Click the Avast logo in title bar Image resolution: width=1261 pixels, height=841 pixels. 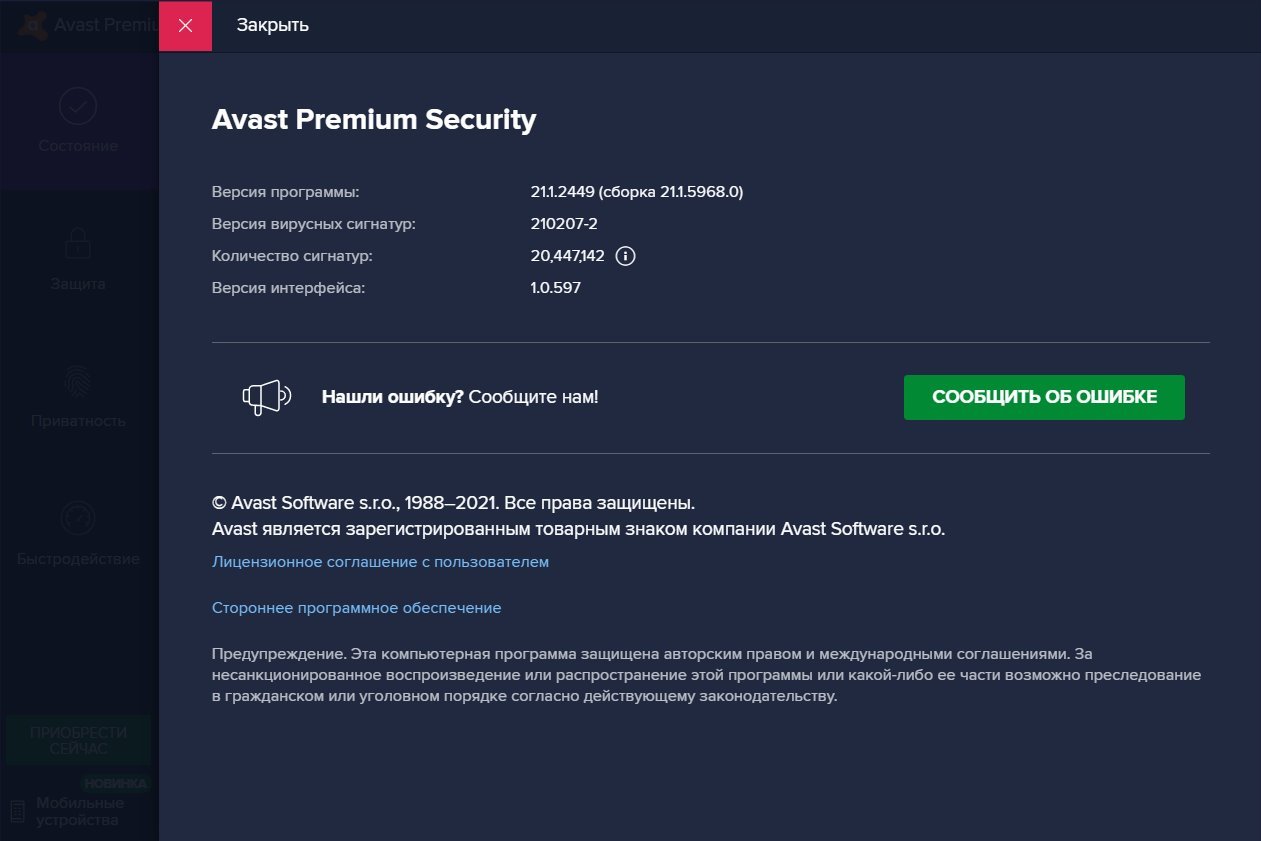(32, 24)
